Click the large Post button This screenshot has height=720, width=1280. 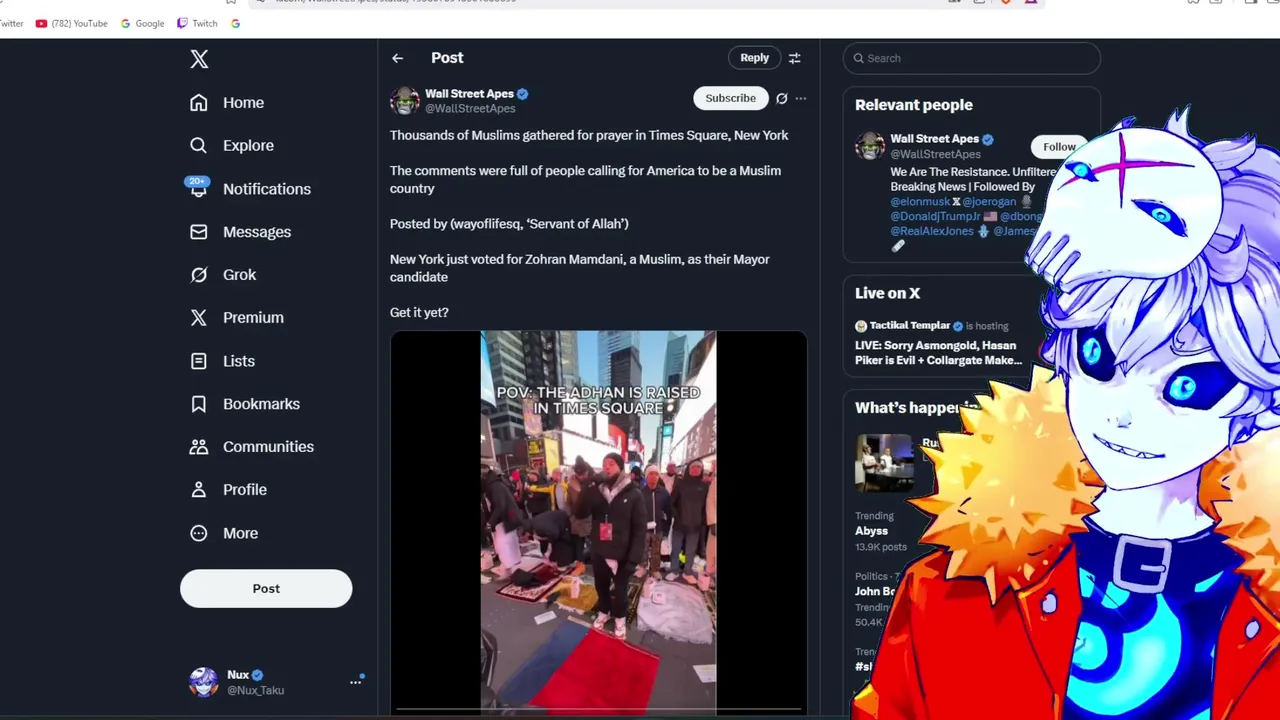pyautogui.click(x=266, y=589)
